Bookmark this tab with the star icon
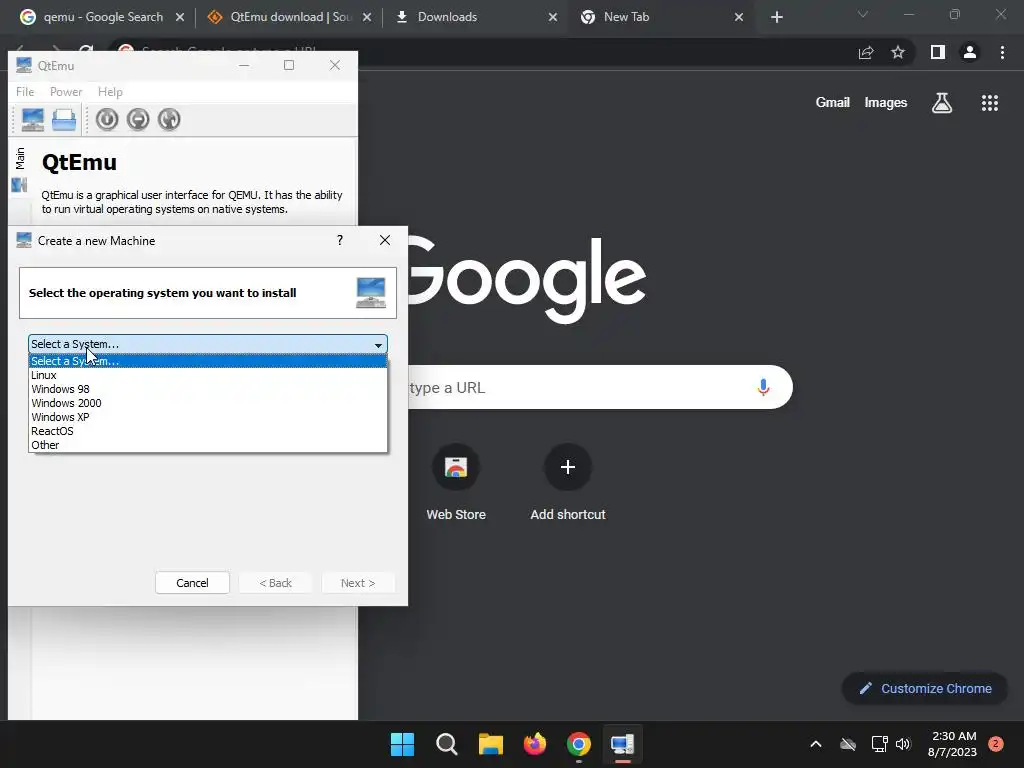The width and height of the screenshot is (1024, 768). (x=898, y=52)
